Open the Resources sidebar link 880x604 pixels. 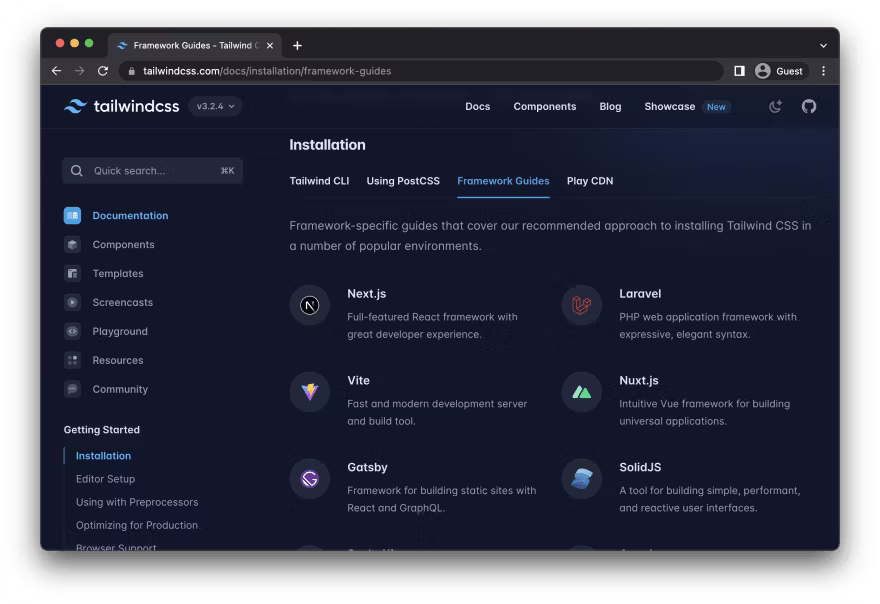pyautogui.click(x=118, y=360)
